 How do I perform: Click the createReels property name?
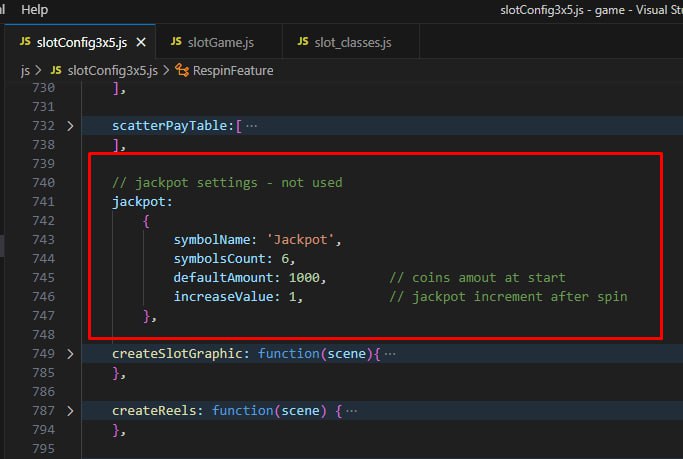[x=154, y=411]
